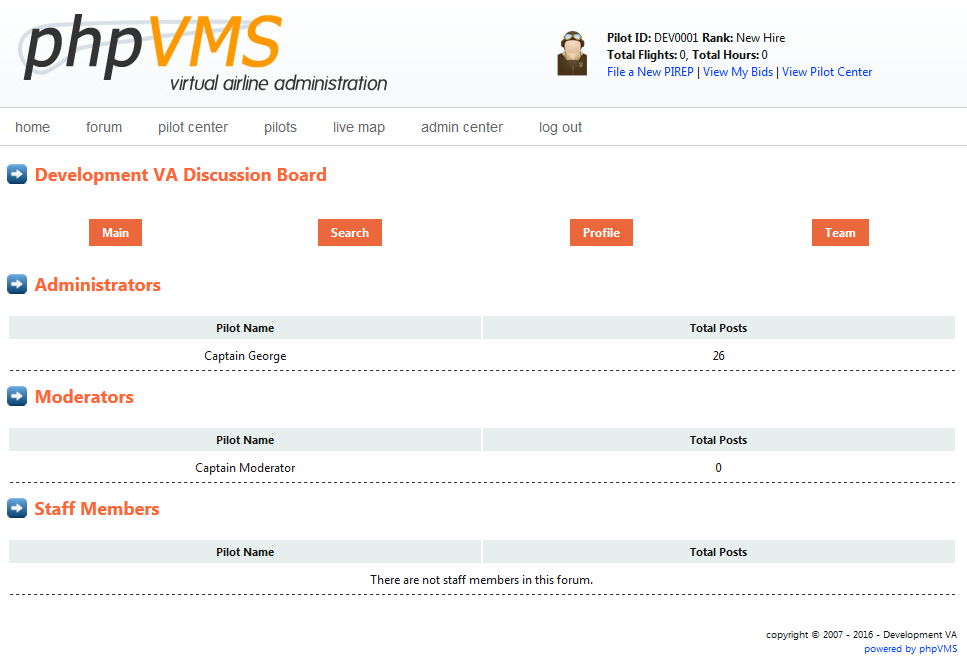Click arrow icon beside Moderators heading

click(17, 397)
